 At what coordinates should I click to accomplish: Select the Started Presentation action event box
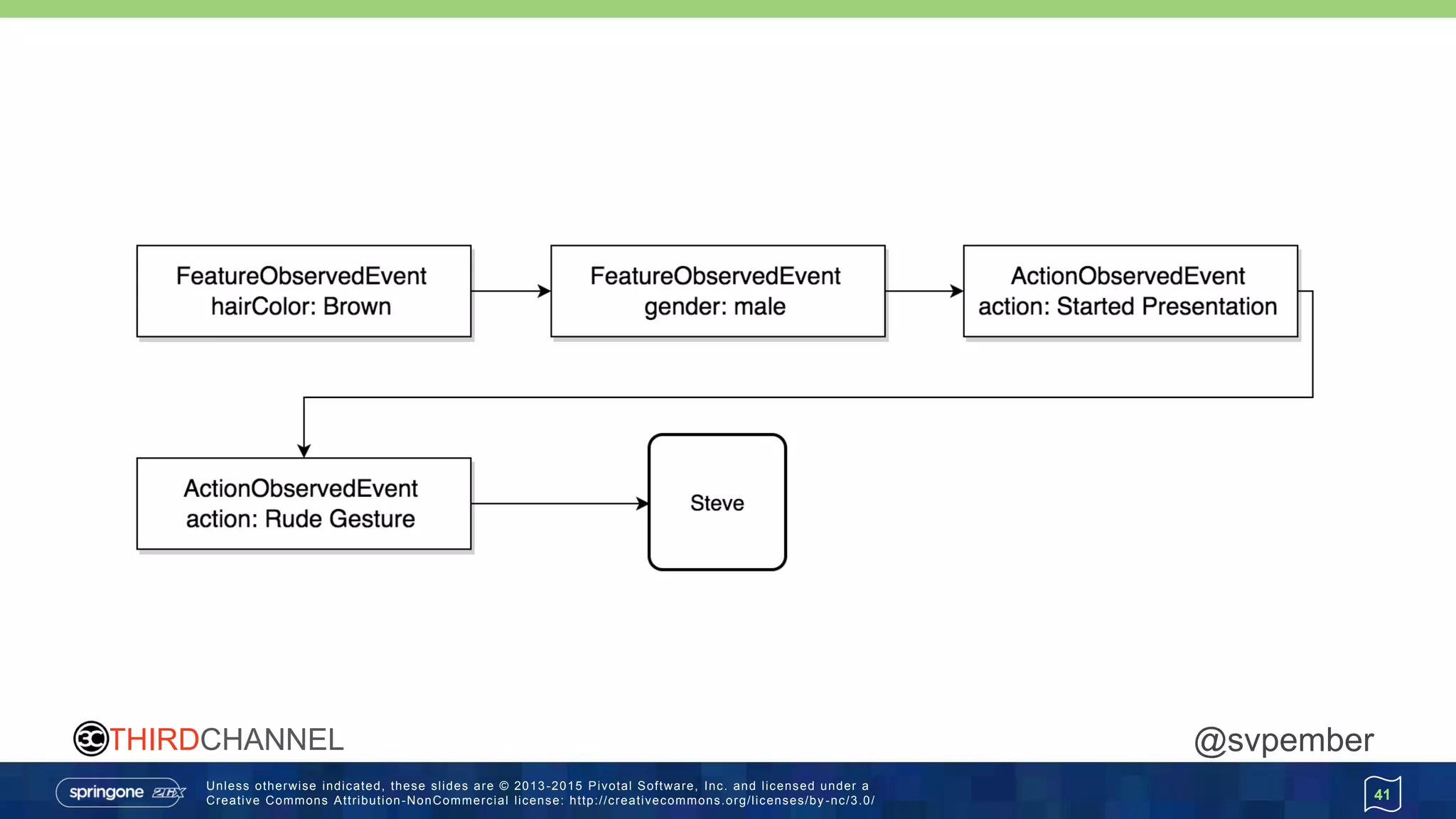pyautogui.click(x=1130, y=291)
